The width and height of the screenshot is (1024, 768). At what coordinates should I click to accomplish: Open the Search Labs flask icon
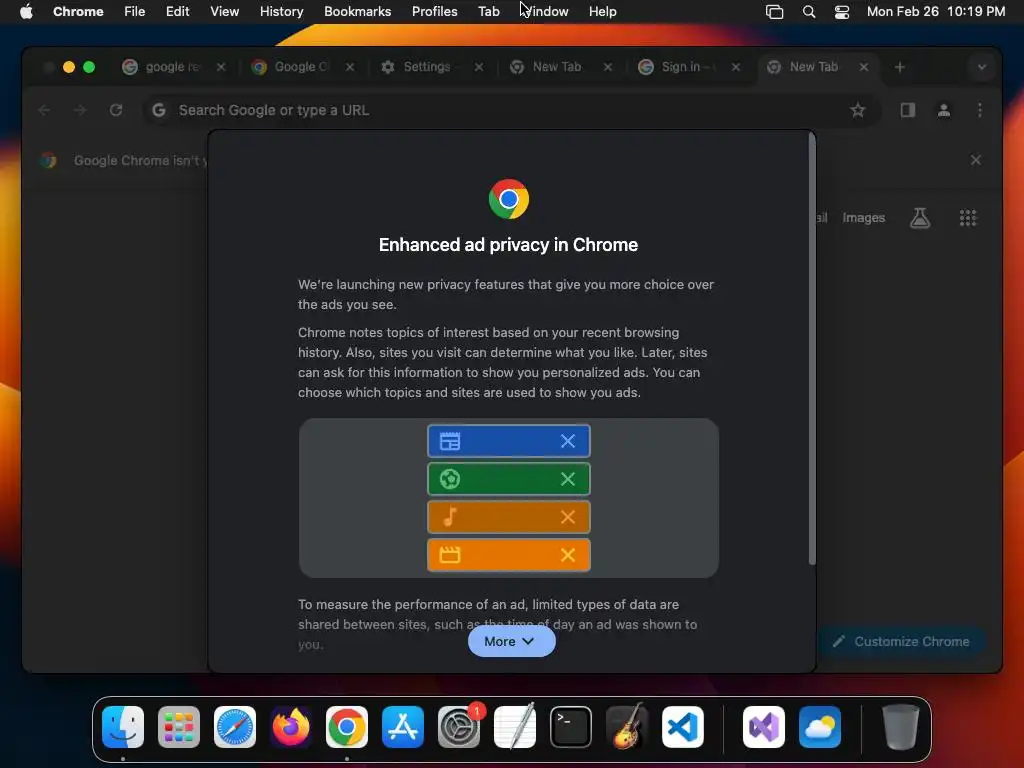tap(920, 217)
